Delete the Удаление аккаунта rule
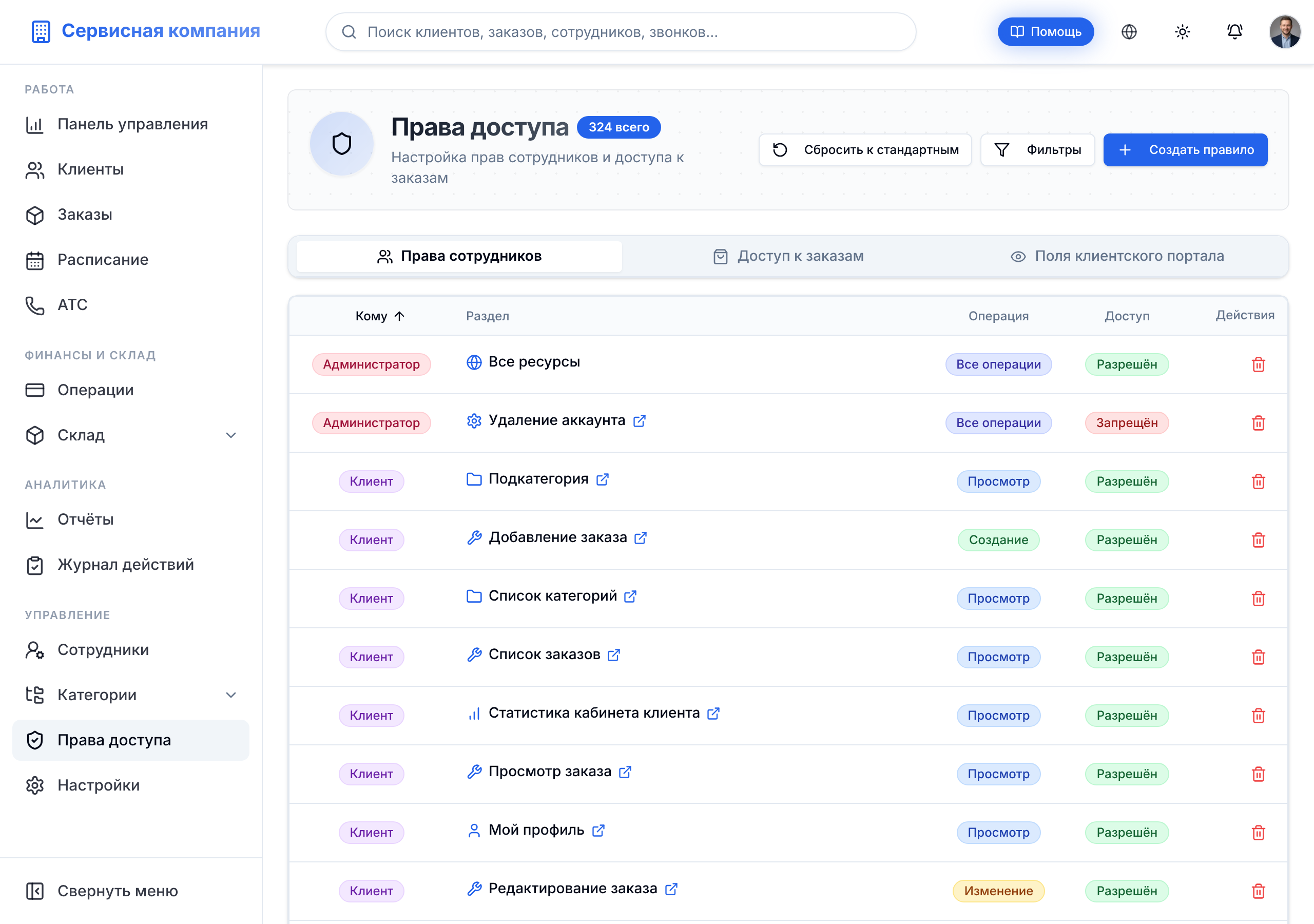This screenshot has height=924, width=1314. (x=1258, y=423)
